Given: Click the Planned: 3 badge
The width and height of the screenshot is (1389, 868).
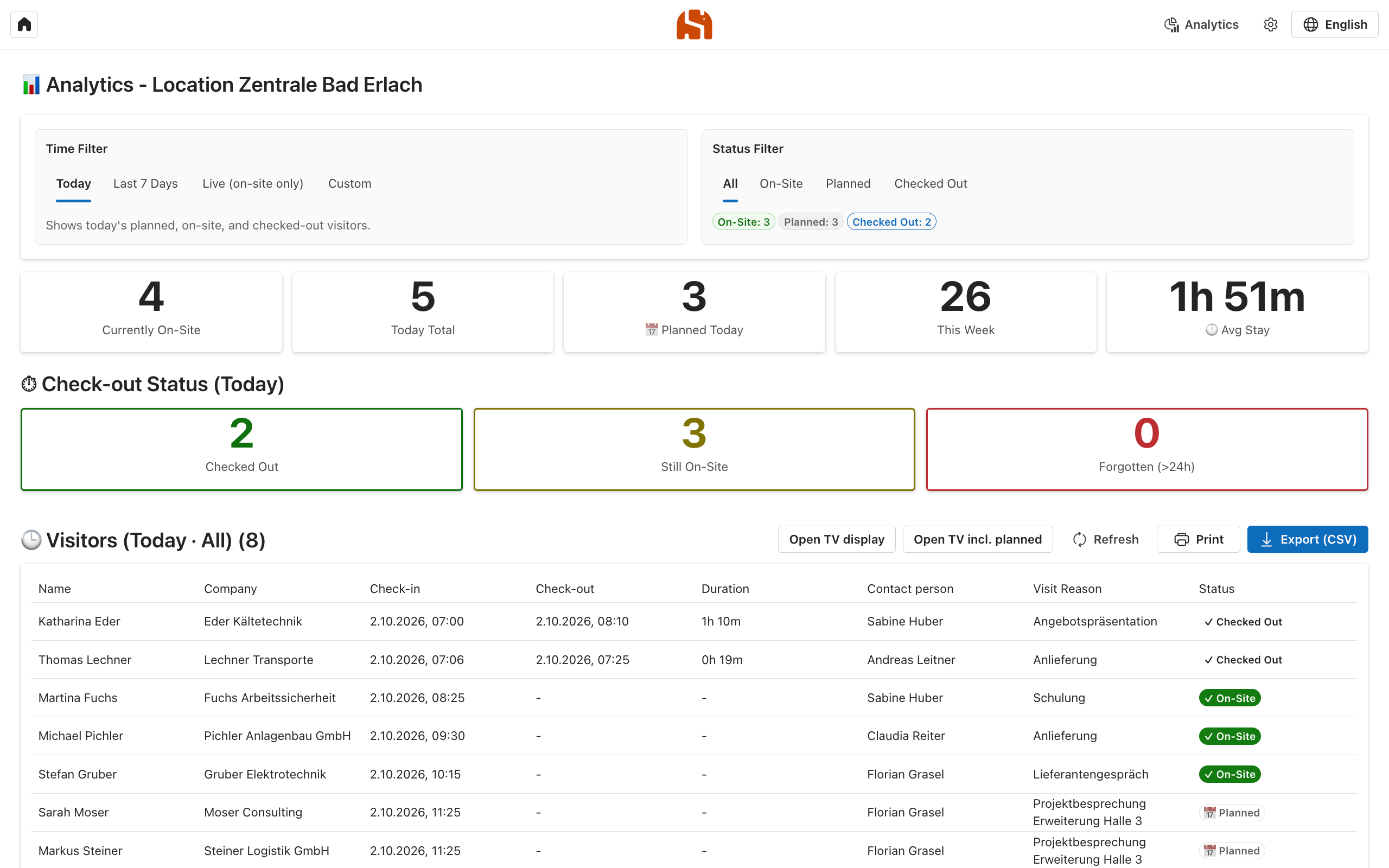Looking at the screenshot, I should (x=811, y=222).
